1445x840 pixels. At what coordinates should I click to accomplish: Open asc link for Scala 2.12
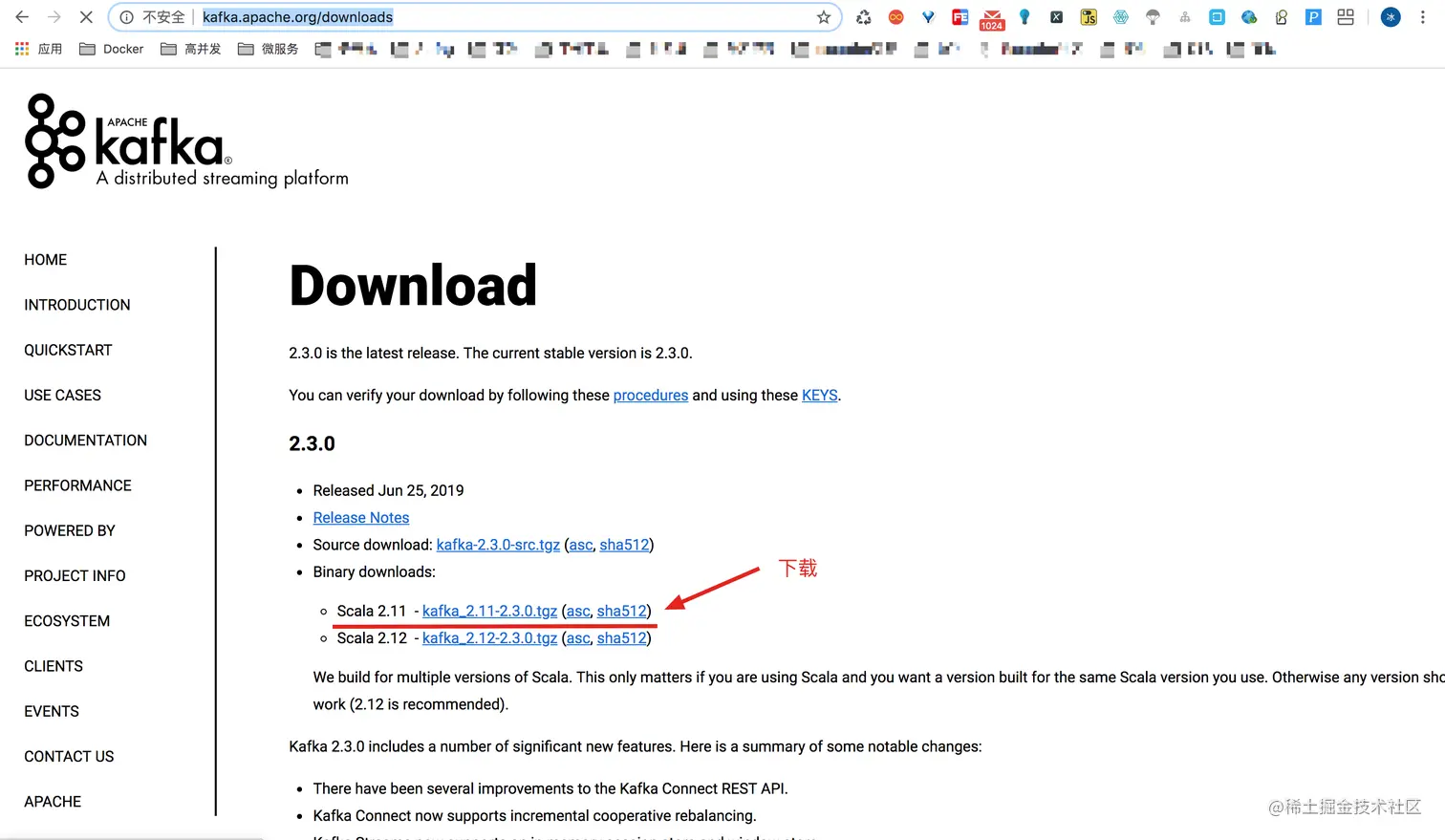578,638
